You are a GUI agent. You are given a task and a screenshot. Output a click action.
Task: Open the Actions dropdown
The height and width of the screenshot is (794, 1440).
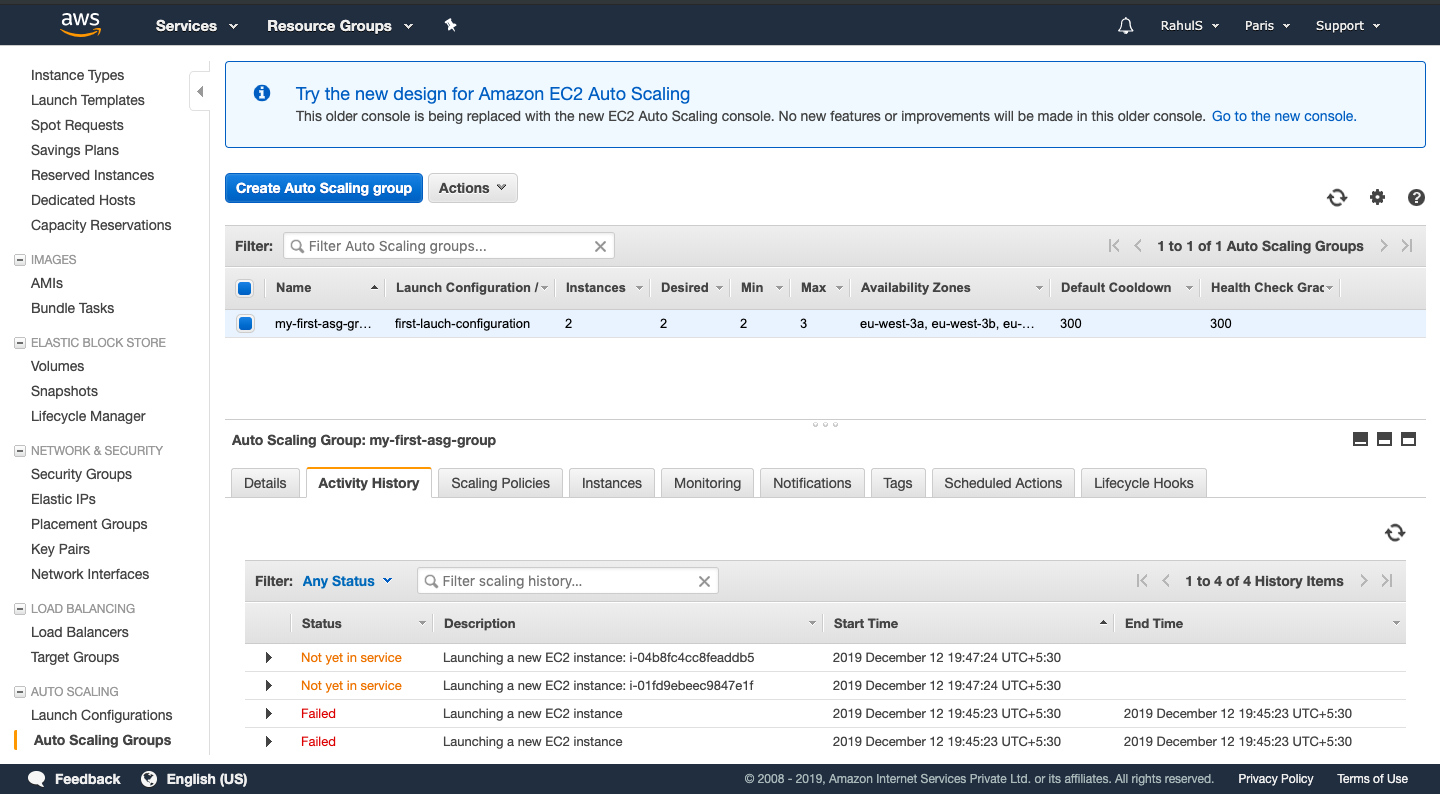[x=472, y=187]
